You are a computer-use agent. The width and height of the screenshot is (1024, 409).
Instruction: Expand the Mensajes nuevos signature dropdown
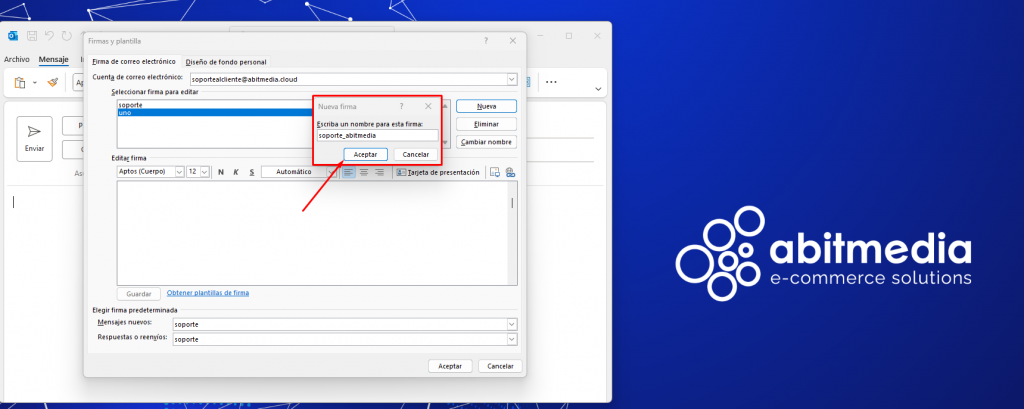pos(512,324)
